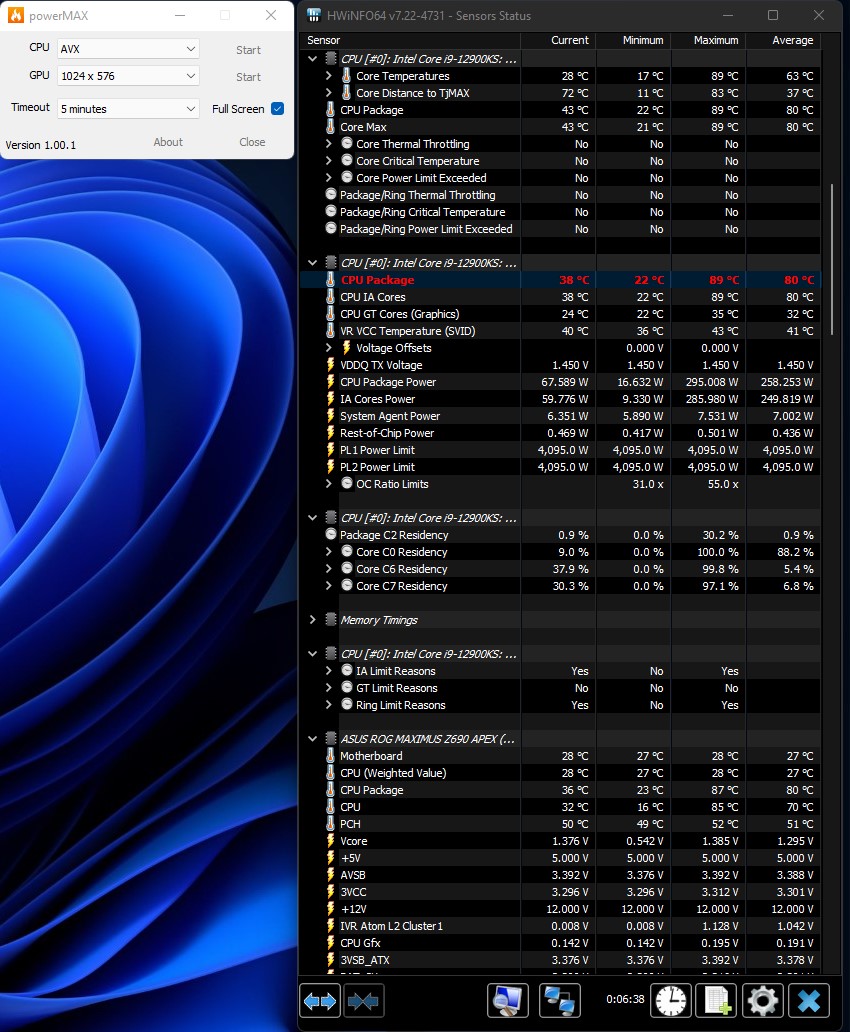Click the Minimum column header
Screen dimensions: 850x1032
tap(633, 40)
